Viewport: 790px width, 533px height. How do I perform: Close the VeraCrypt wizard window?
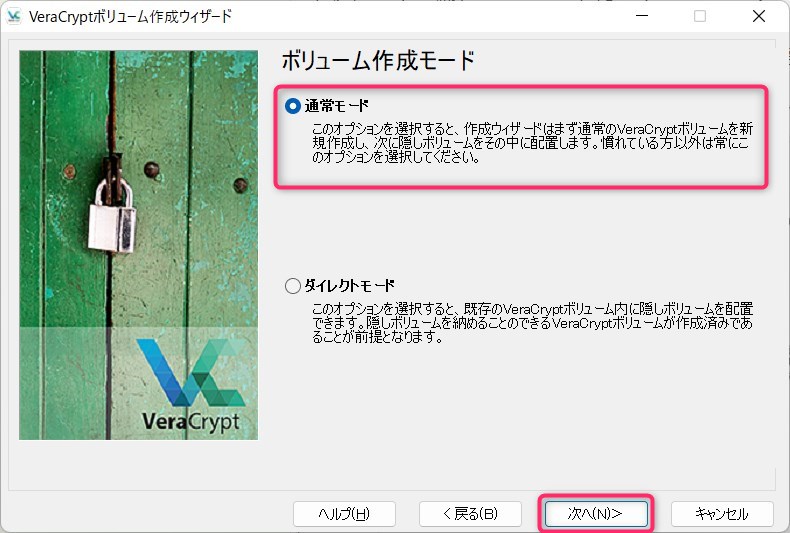click(x=759, y=16)
